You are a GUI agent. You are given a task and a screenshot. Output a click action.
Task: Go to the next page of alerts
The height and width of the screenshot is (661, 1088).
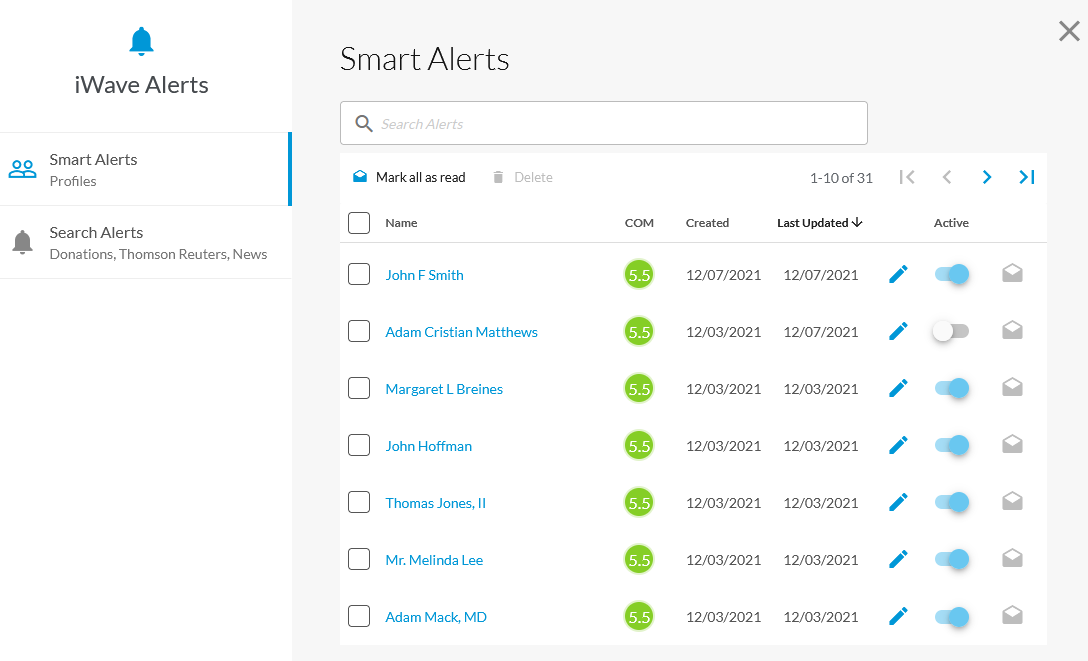[x=987, y=177]
